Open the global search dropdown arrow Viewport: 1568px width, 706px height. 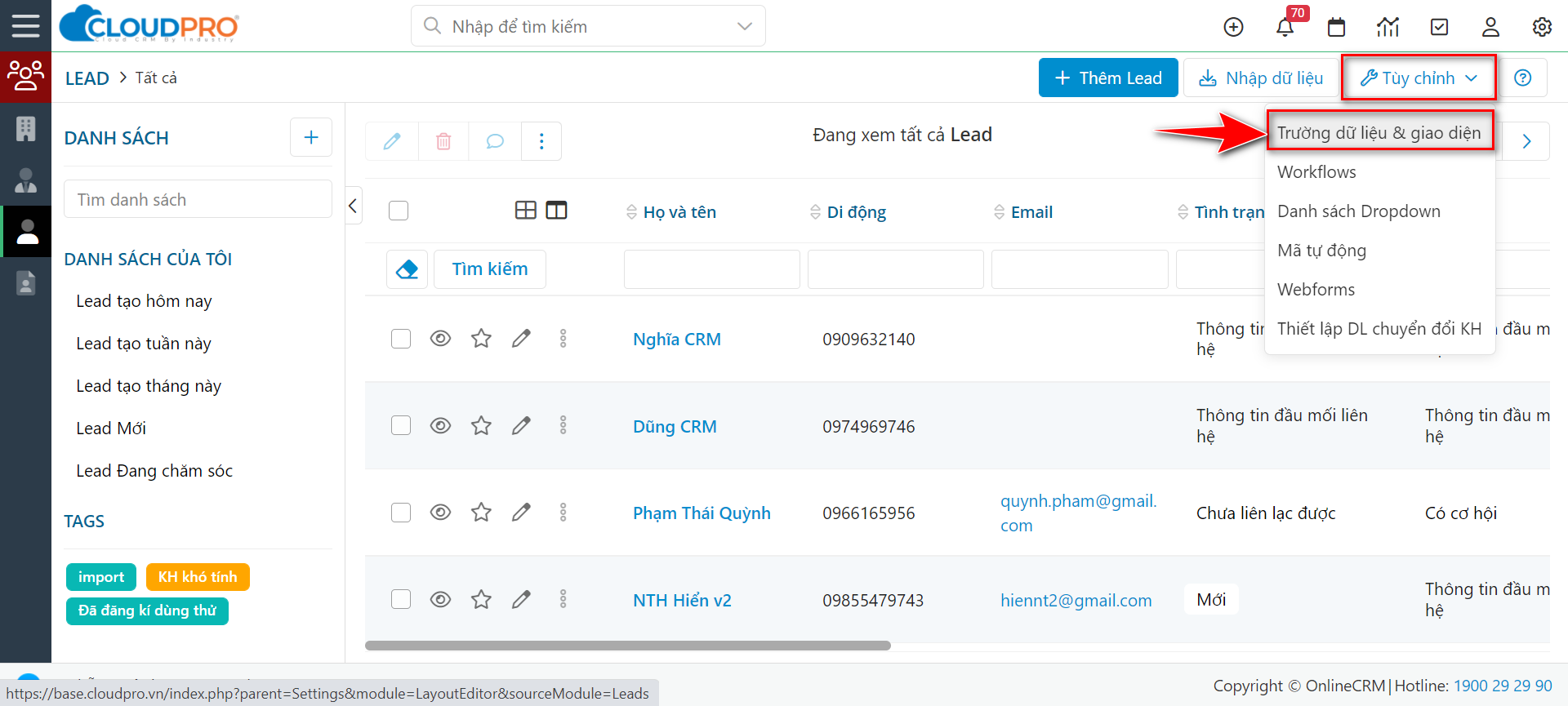click(744, 26)
